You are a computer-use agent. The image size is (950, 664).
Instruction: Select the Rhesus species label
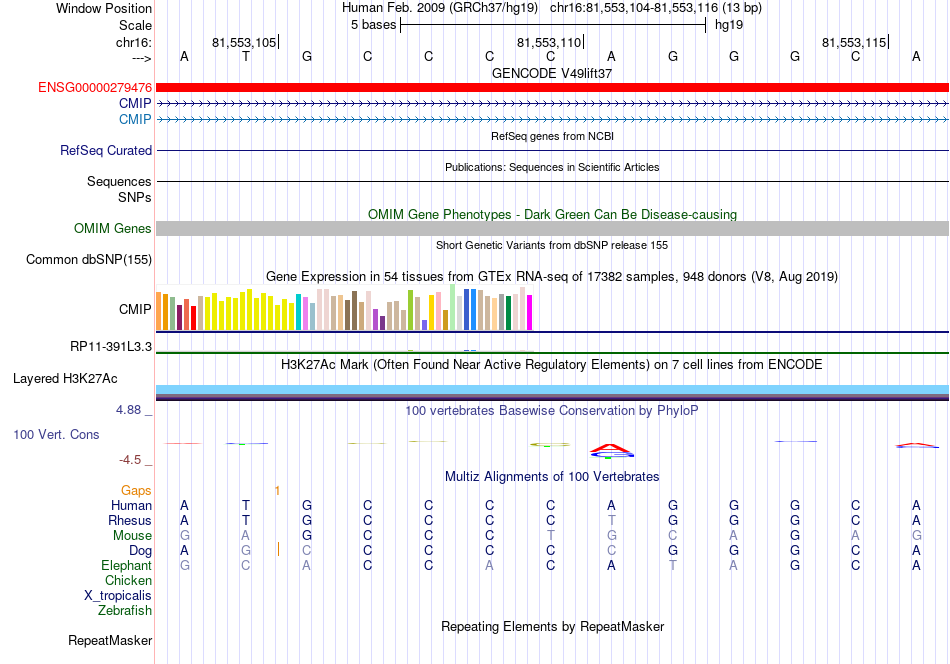tap(130, 520)
